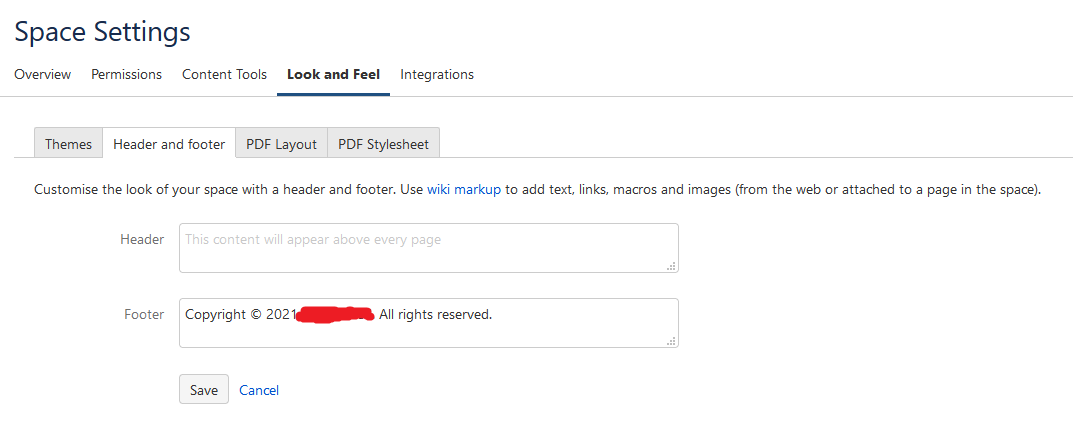Select the Look and Feel tab

pos(333,74)
